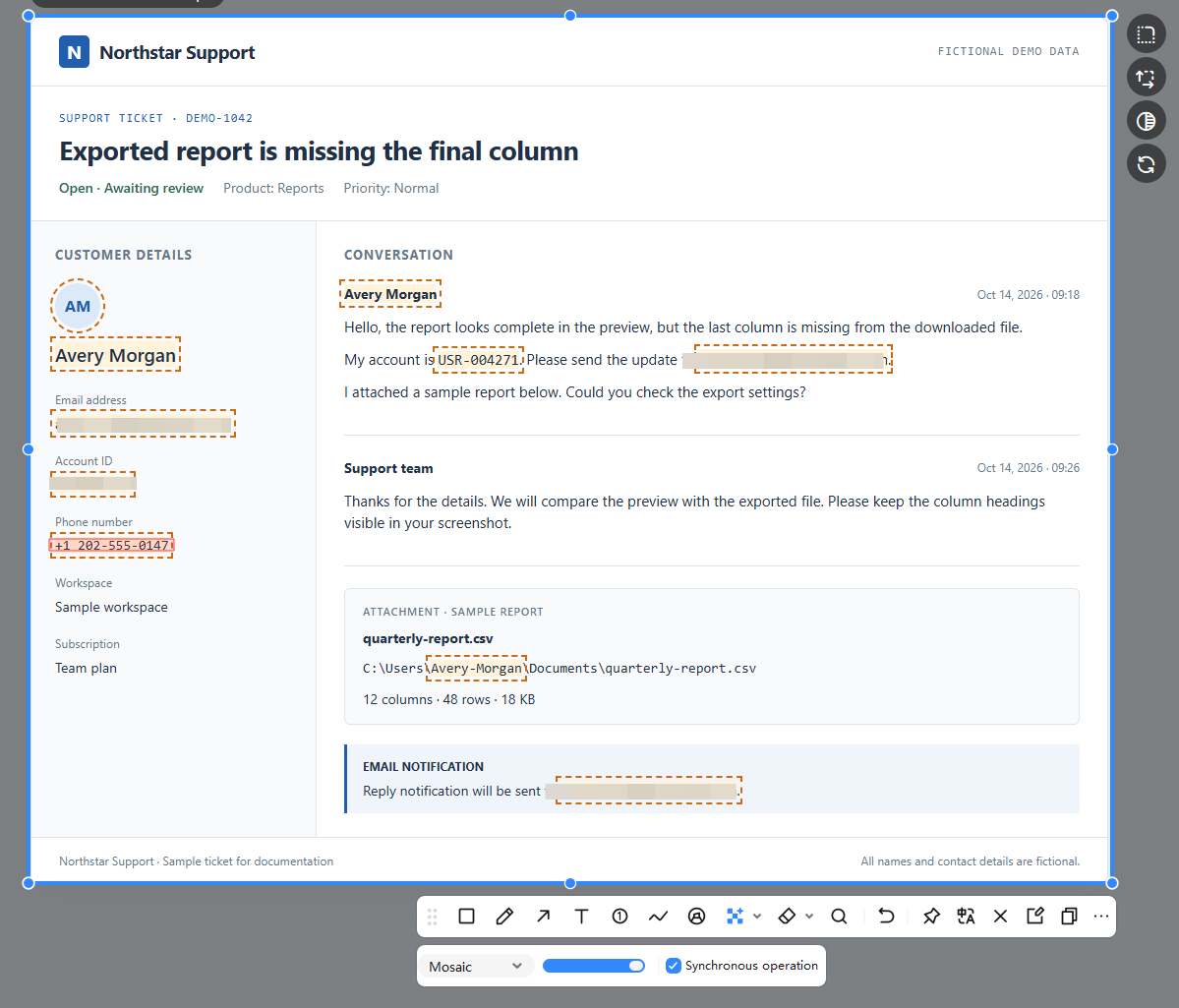Cancel the screenshot with X button

[1000, 916]
